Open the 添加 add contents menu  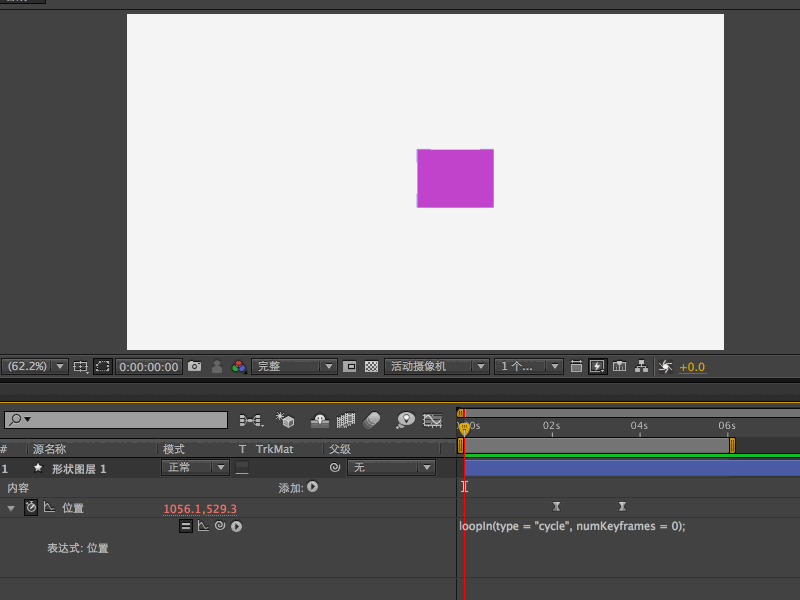(313, 487)
